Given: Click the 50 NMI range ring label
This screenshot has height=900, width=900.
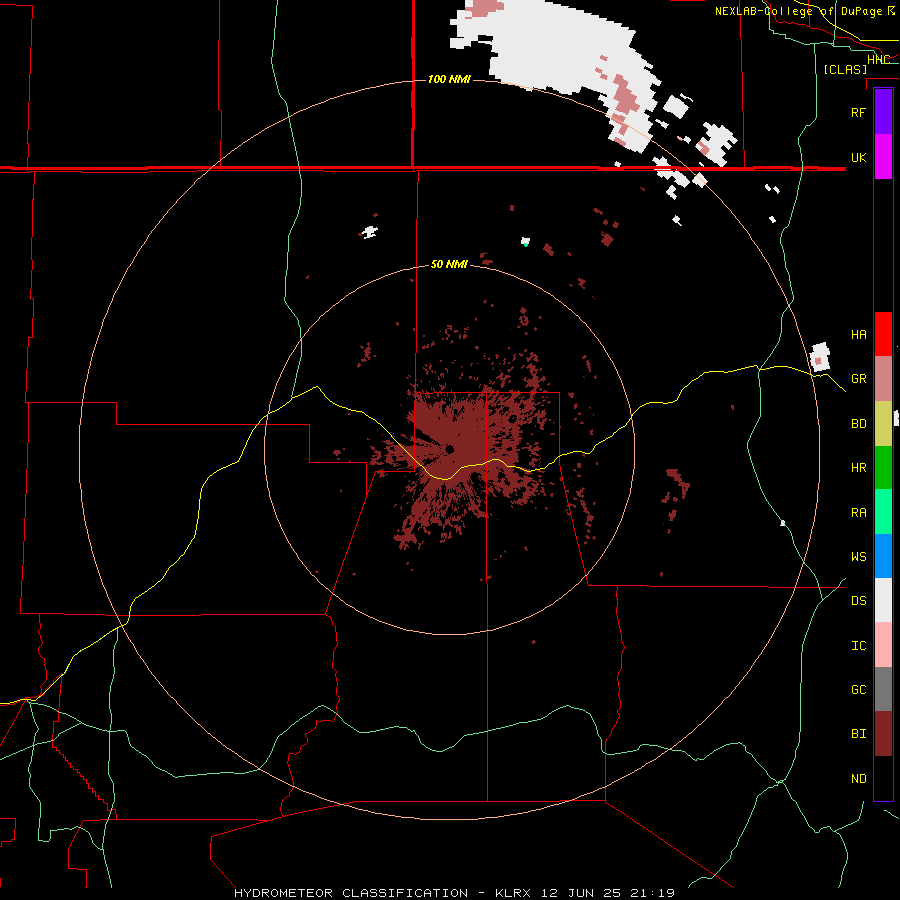Looking at the screenshot, I should pos(449,264).
